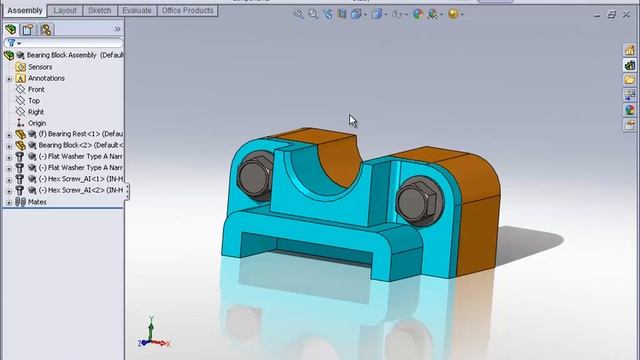Click in the FeatureManager filter field

63,42
